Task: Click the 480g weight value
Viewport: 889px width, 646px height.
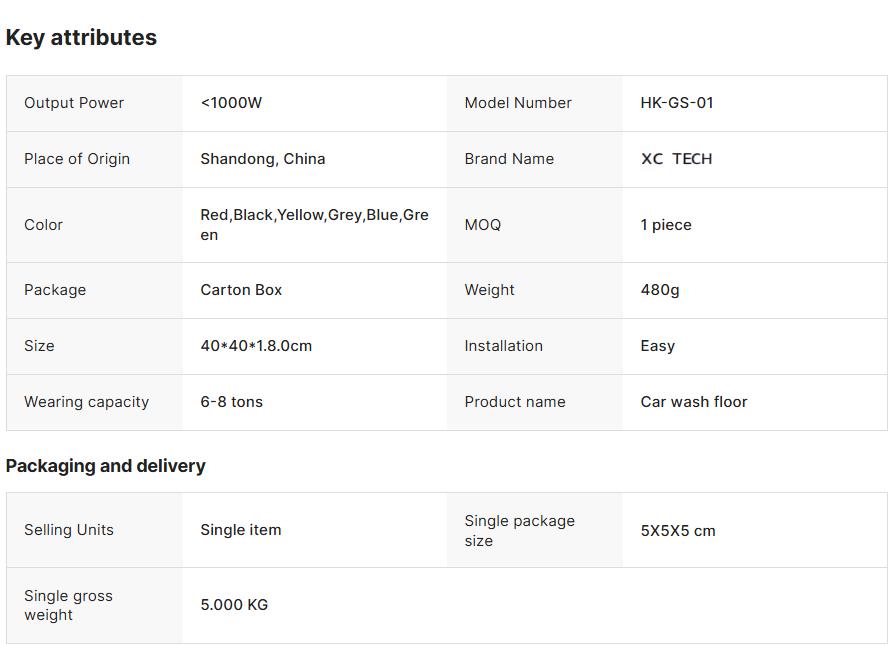Action: tap(660, 290)
